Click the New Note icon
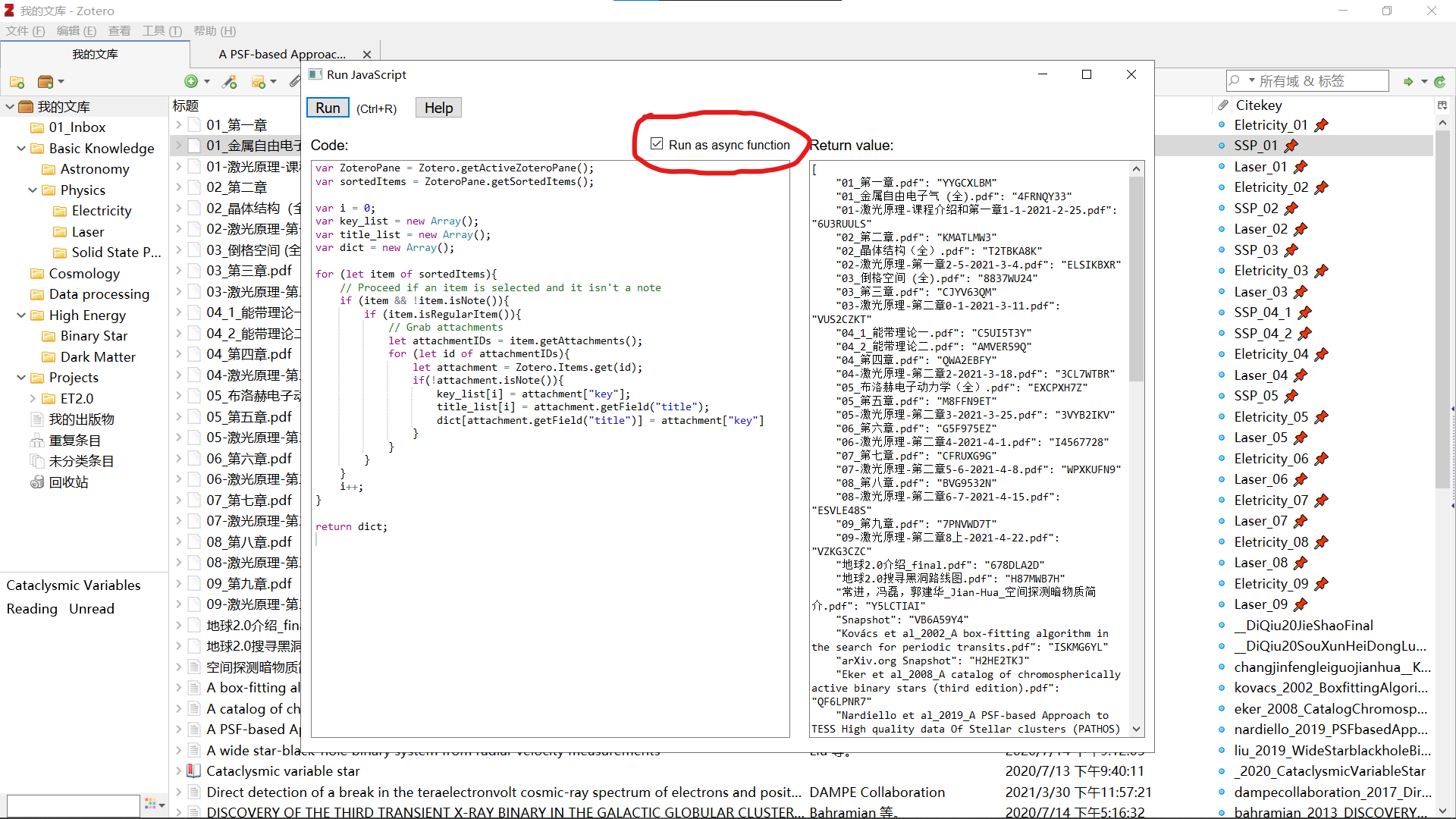Screen dimensions: 1456x819 [259, 82]
